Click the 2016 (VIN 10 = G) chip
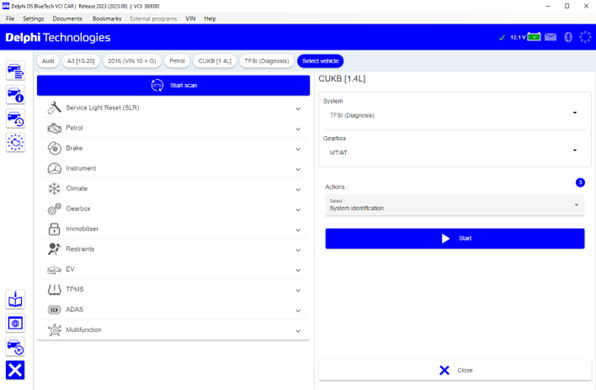This screenshot has width=596, height=390. 132,61
